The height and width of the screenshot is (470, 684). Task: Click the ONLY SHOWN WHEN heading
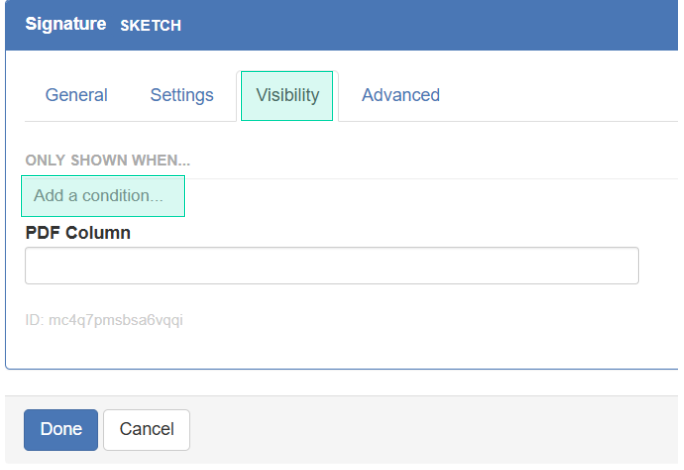coord(107,160)
